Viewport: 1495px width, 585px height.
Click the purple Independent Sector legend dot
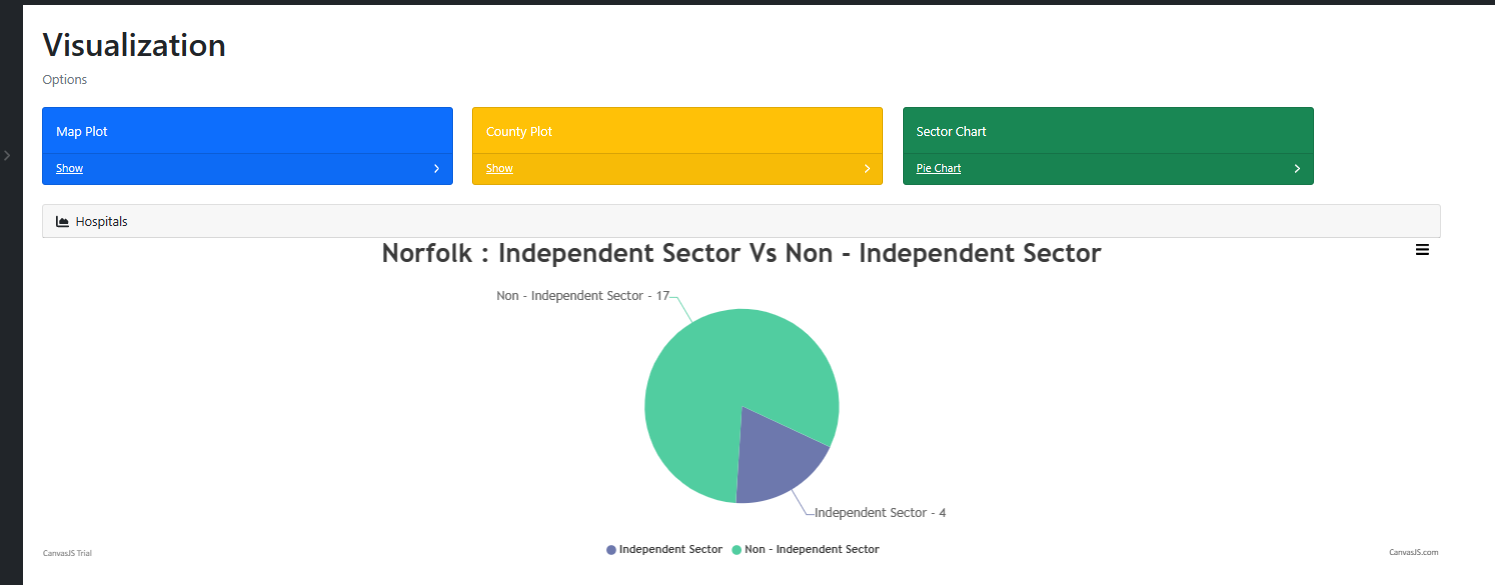(x=611, y=550)
